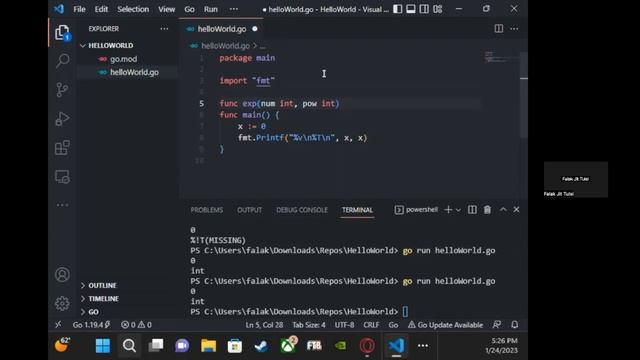Switch to the PROBLEMS panel tab
The image size is (640, 360).
tap(207, 210)
